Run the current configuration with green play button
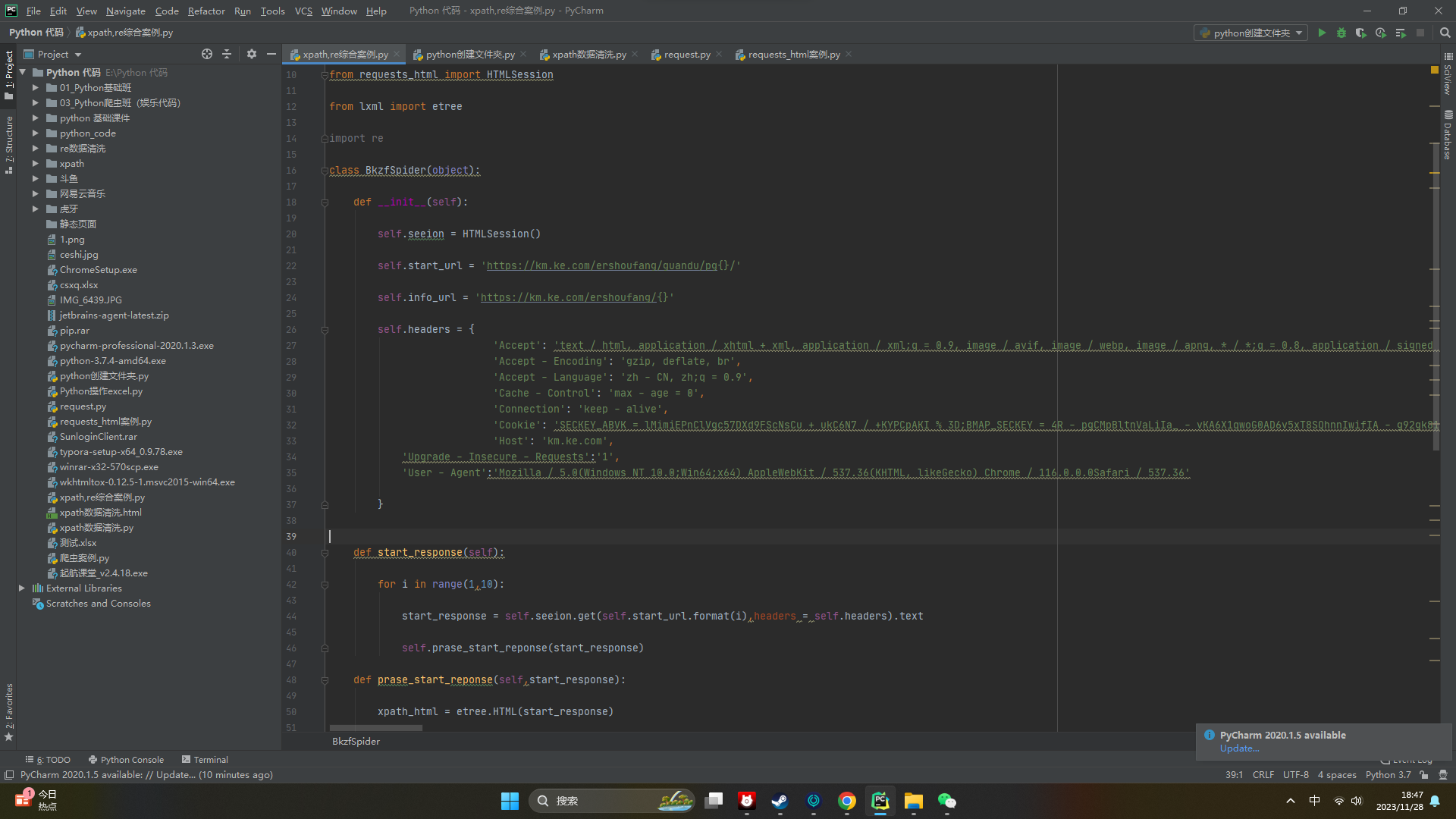 (x=1322, y=33)
